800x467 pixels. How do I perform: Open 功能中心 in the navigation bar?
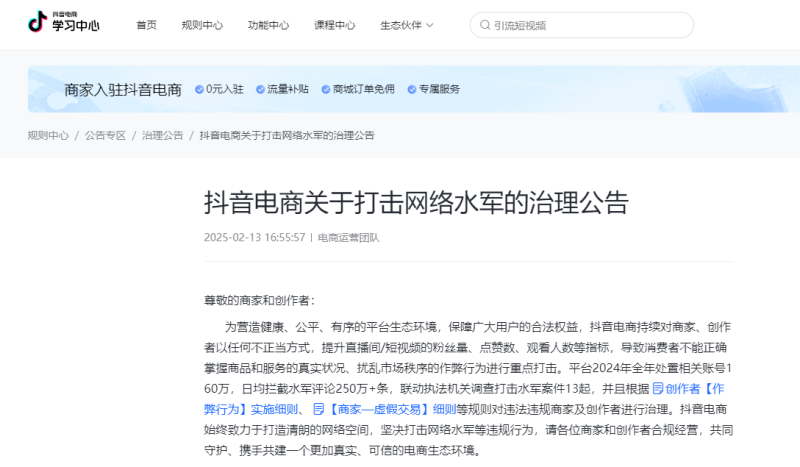(268, 25)
